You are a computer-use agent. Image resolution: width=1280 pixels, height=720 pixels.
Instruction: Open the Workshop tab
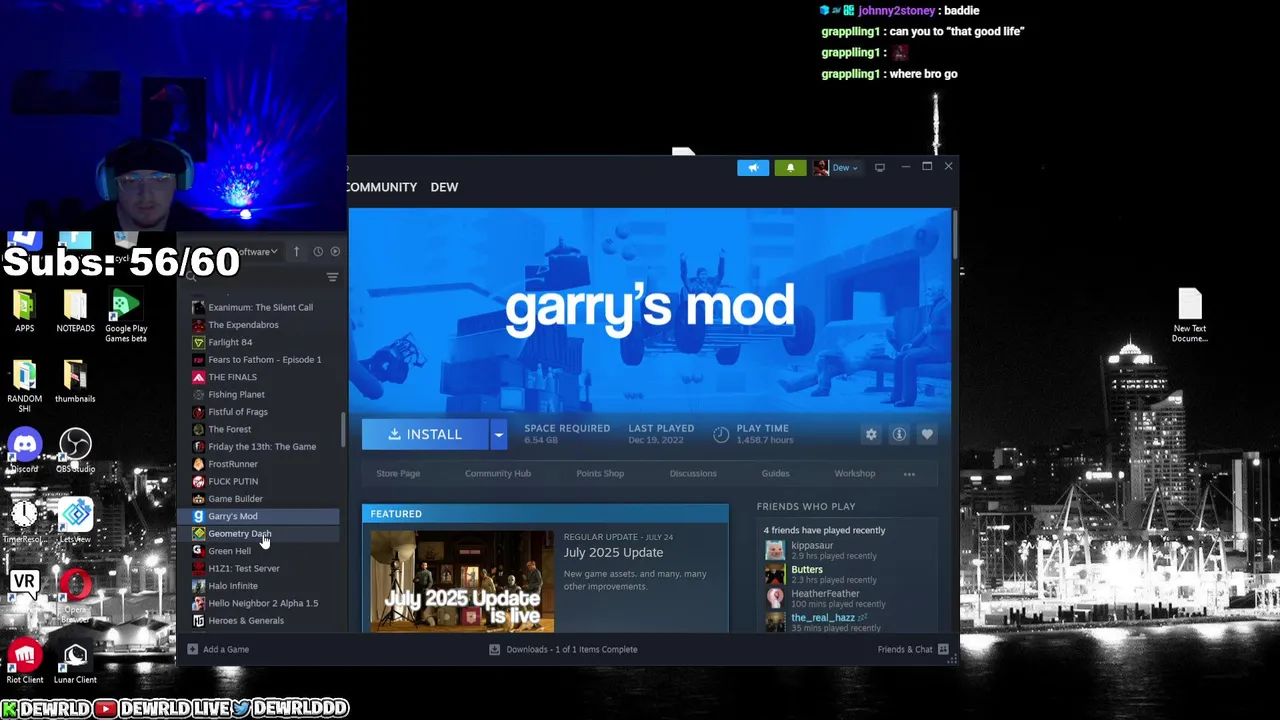click(855, 474)
